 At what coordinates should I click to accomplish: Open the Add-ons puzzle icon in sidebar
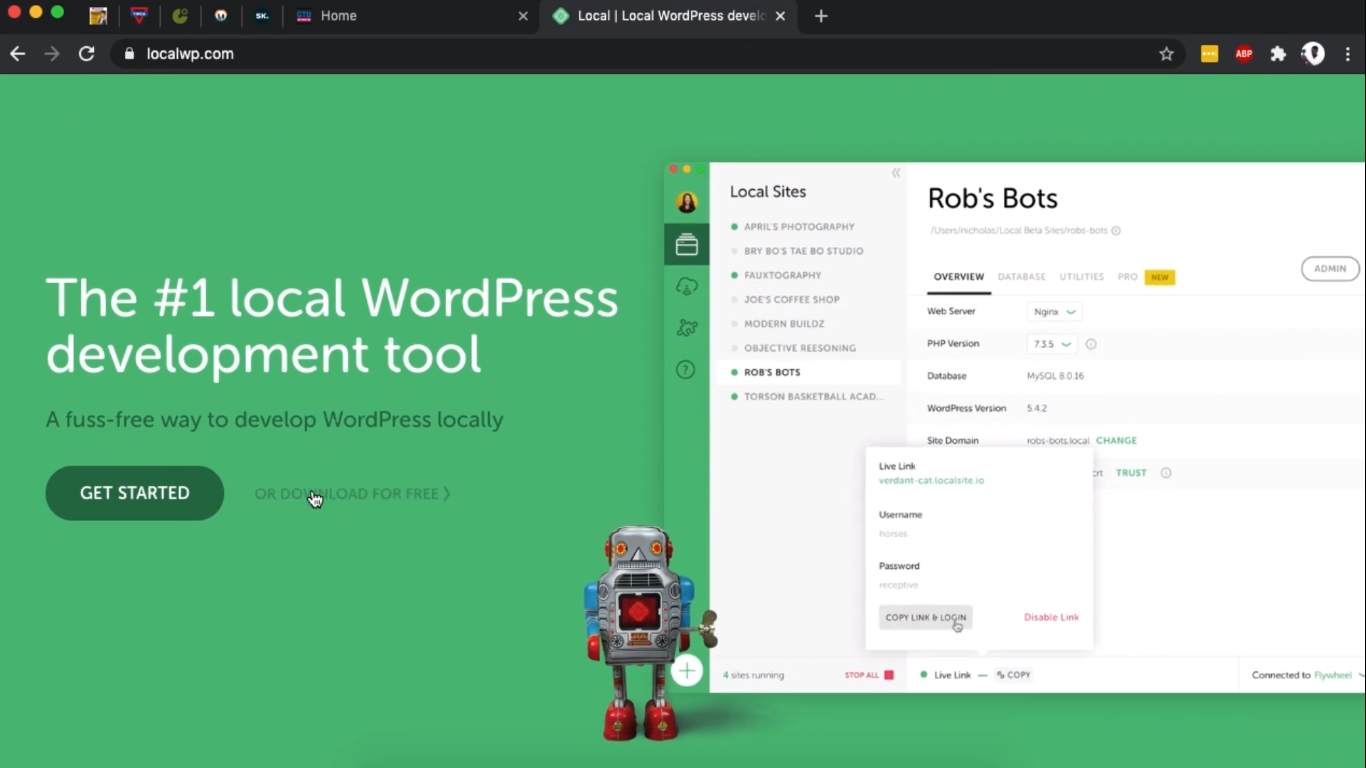click(686, 328)
